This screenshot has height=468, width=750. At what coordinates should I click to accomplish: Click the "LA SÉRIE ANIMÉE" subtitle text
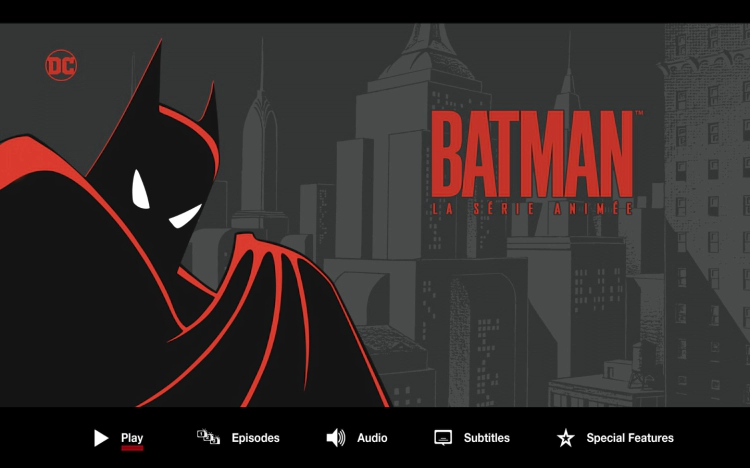pyautogui.click(x=532, y=209)
